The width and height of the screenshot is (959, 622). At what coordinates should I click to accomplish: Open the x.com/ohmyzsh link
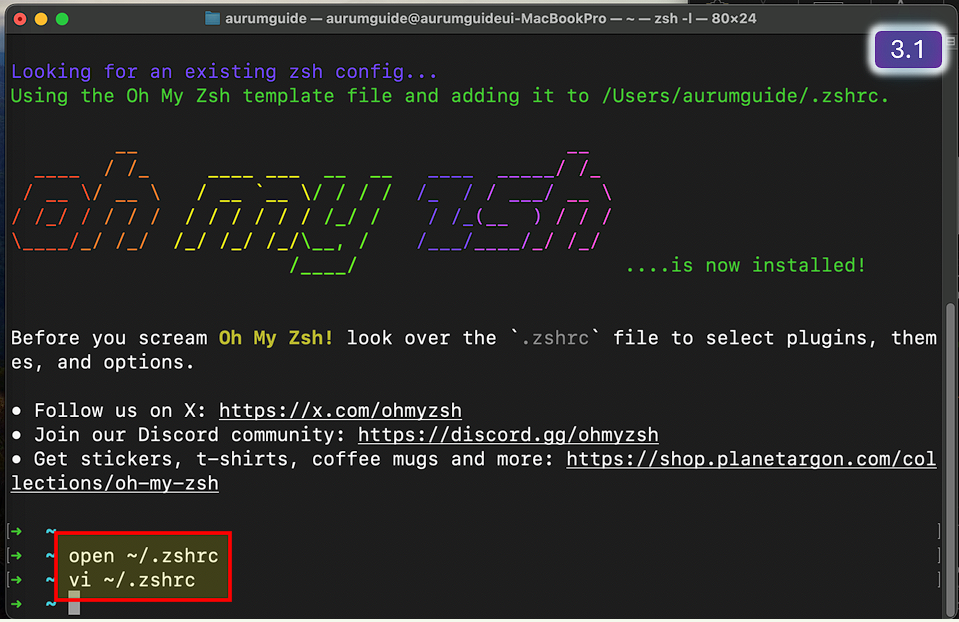coord(340,410)
